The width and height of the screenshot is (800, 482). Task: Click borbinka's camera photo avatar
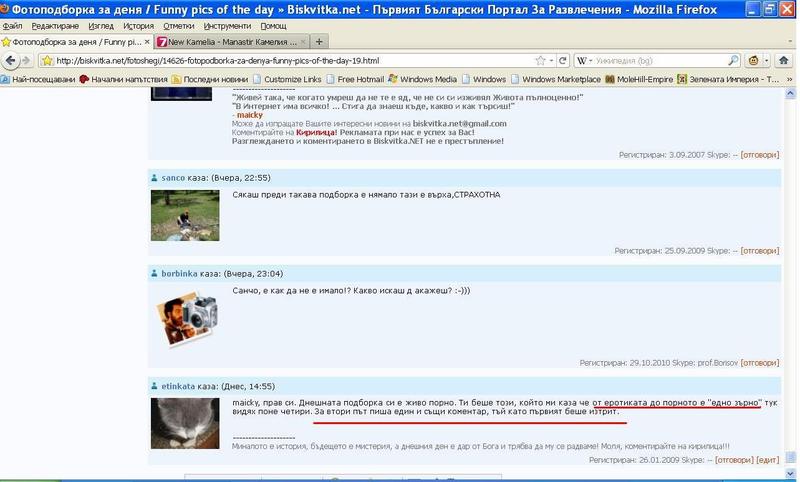coord(187,319)
